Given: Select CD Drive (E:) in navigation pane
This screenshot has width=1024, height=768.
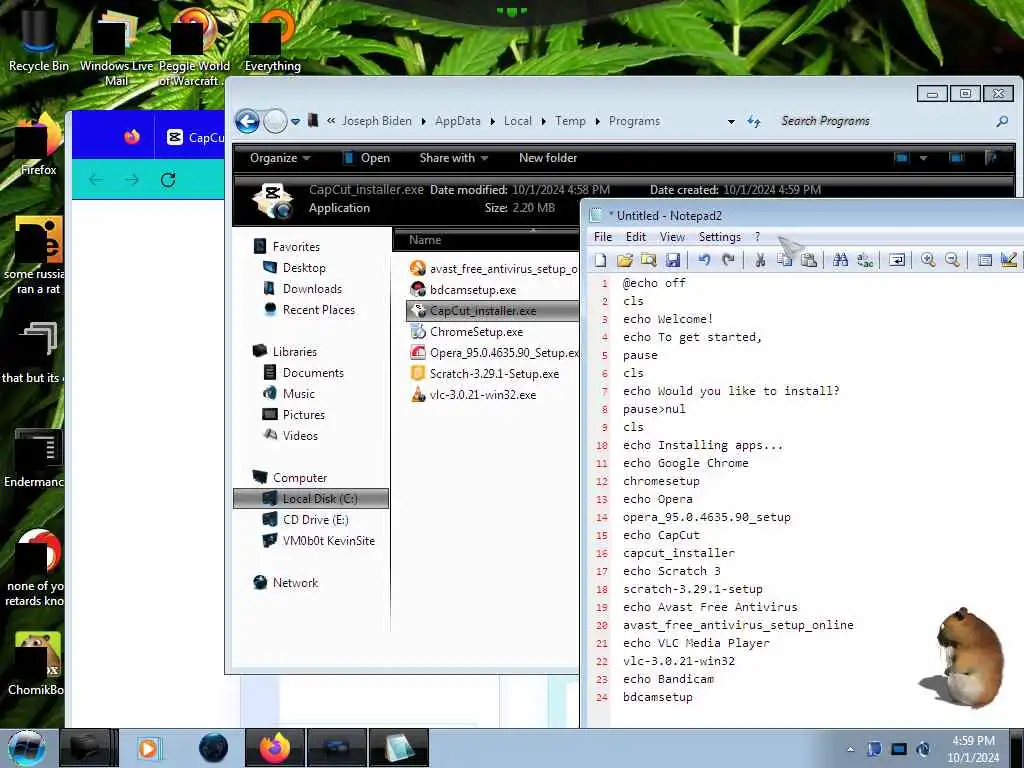Looking at the screenshot, I should [x=315, y=519].
